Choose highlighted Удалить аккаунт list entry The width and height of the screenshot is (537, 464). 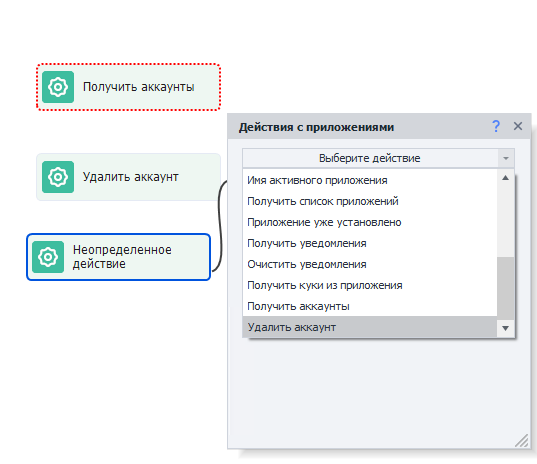tap(370, 327)
